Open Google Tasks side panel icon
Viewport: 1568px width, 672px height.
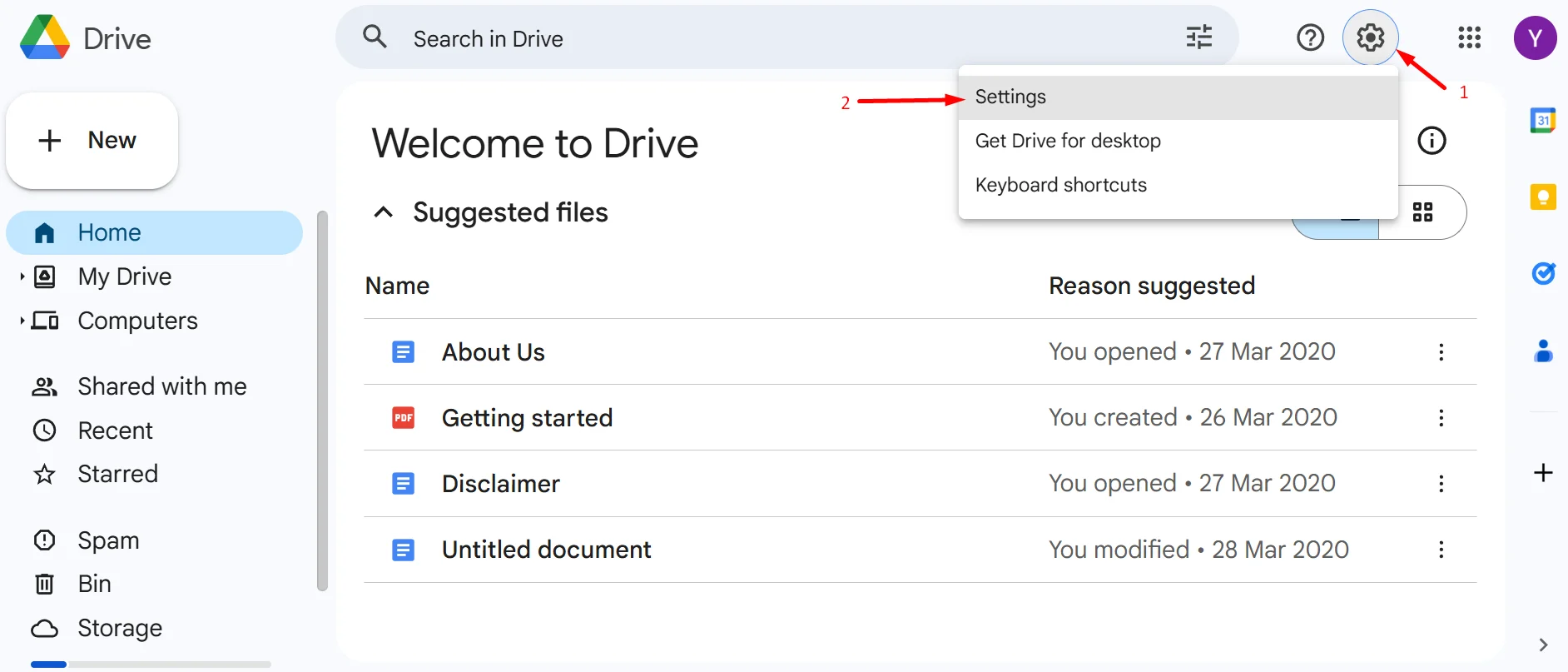point(1543,273)
